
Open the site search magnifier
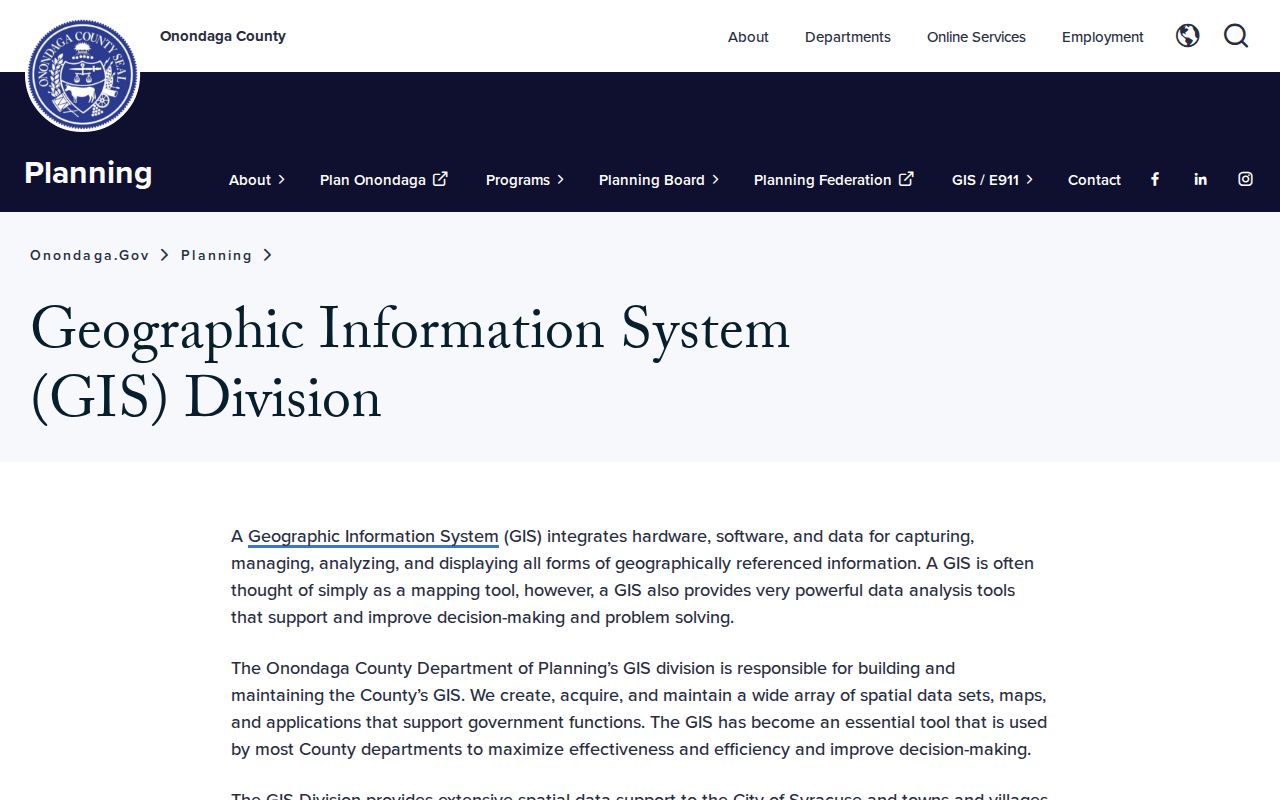(x=1236, y=36)
